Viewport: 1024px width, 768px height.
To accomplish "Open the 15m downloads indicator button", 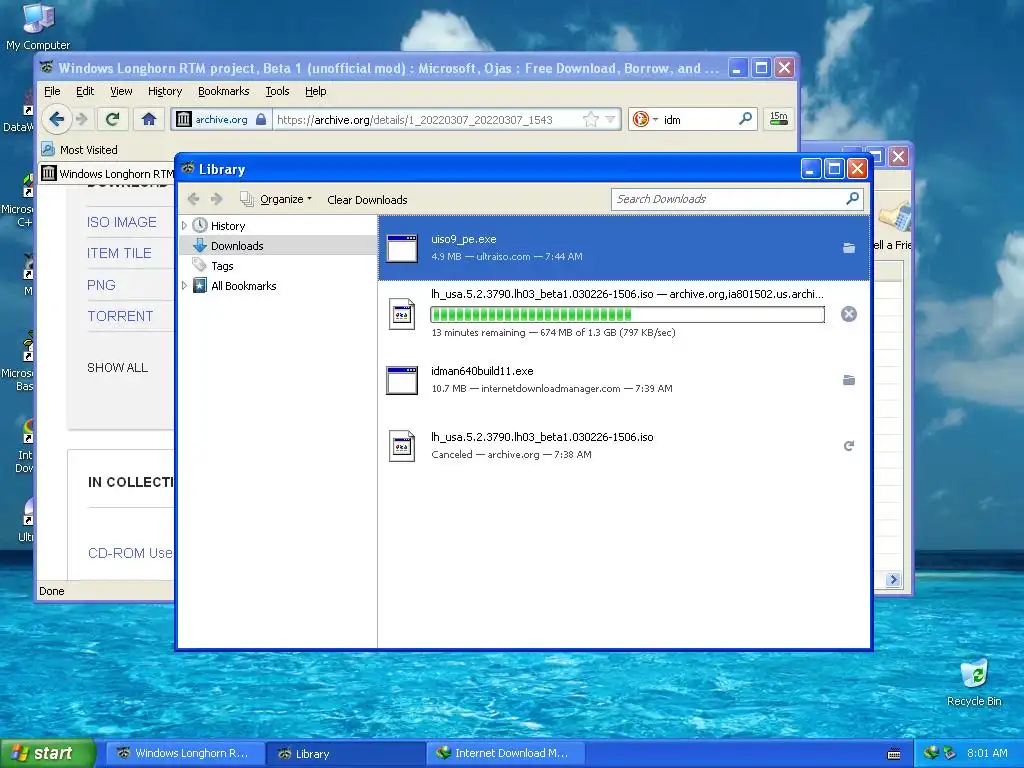I will click(x=778, y=119).
